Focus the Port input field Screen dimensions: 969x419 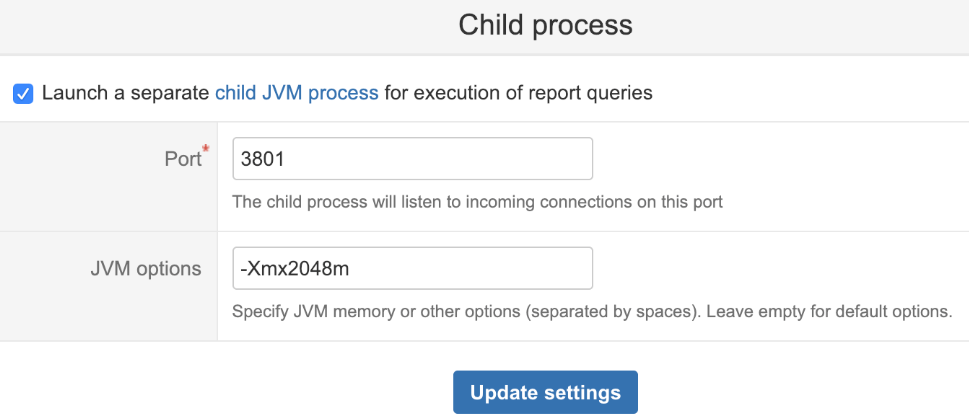click(412, 159)
